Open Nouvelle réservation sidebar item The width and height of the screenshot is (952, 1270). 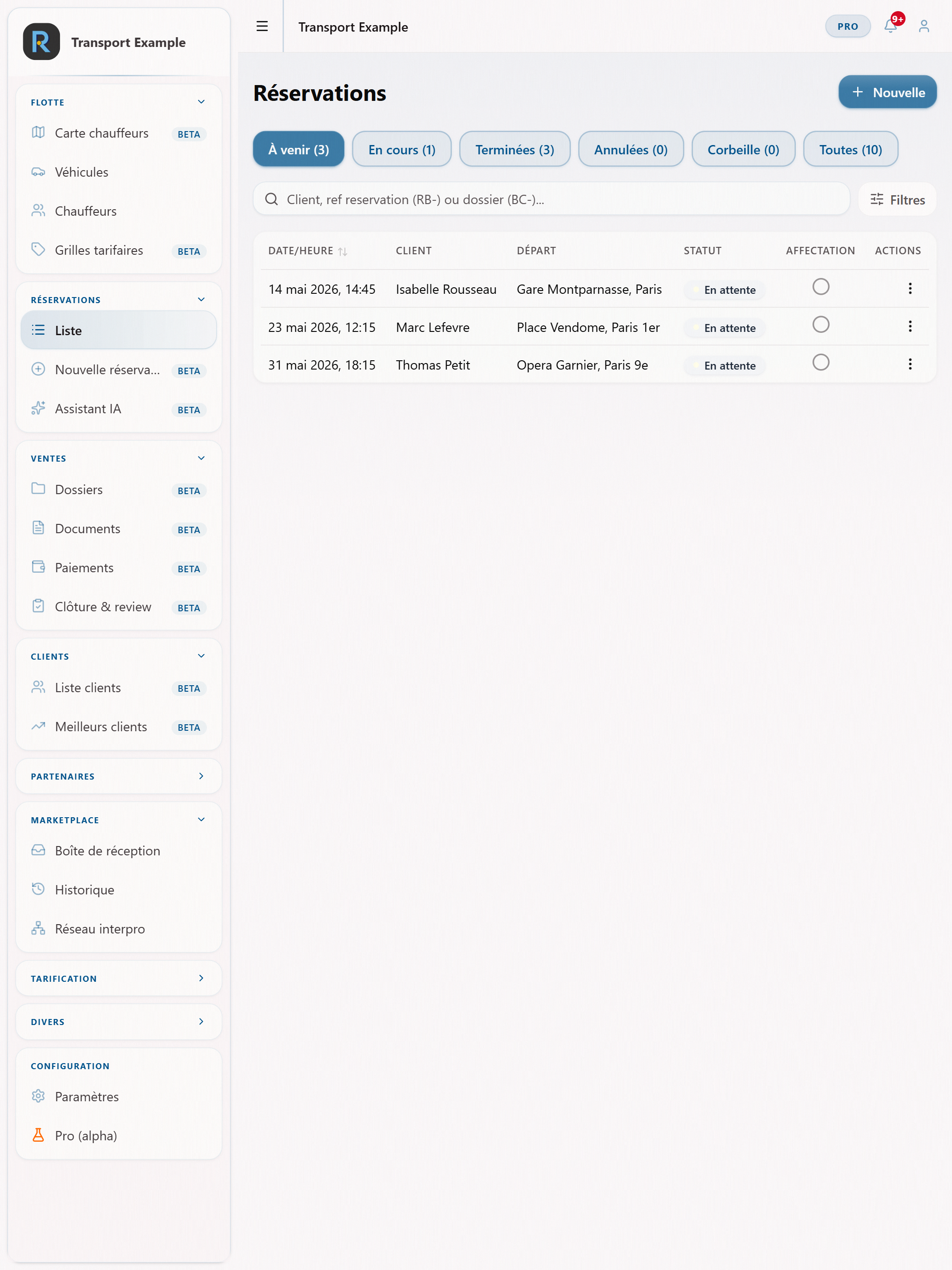pos(119,369)
